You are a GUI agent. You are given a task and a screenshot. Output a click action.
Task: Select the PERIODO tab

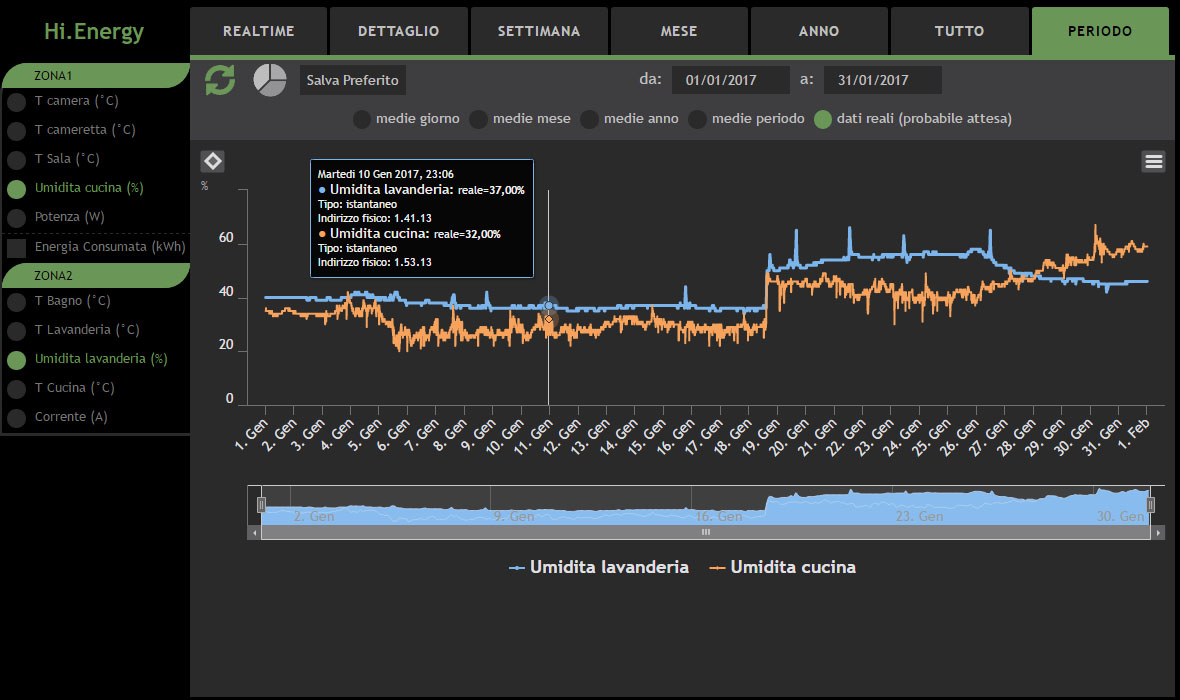click(x=1099, y=31)
